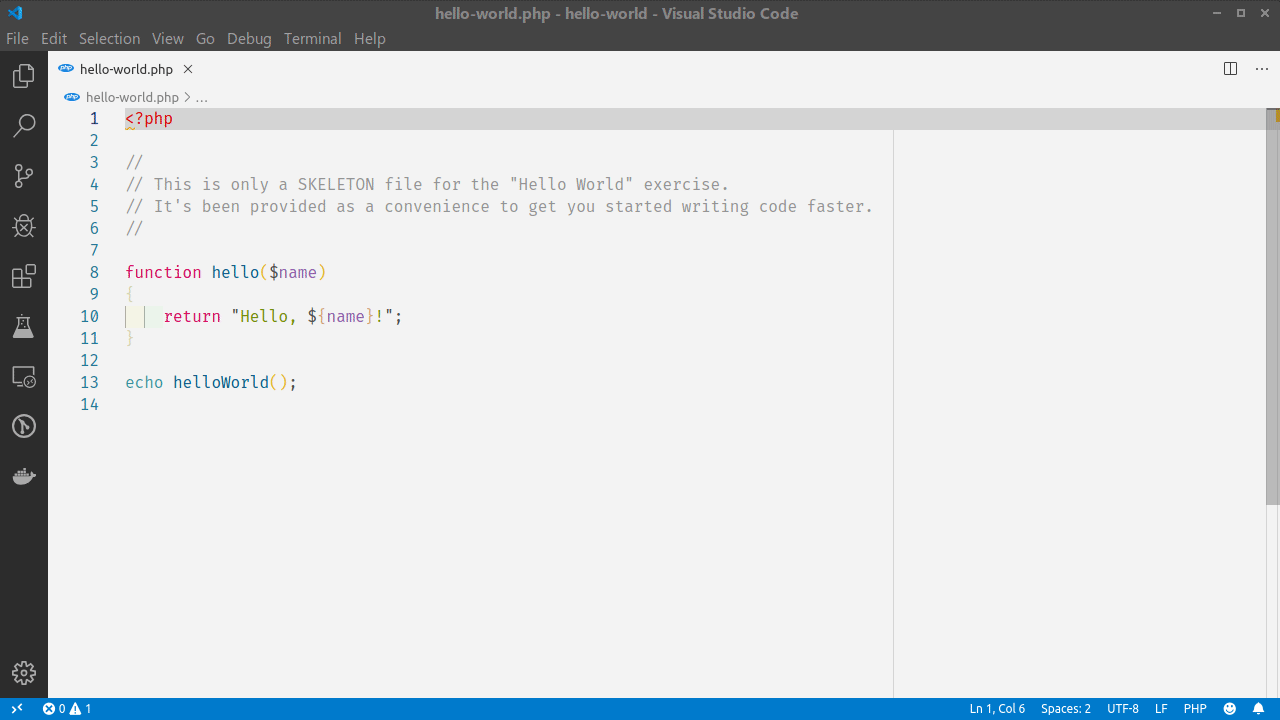Open Manage via the settings gear
The image size is (1280, 720).
coord(23,673)
